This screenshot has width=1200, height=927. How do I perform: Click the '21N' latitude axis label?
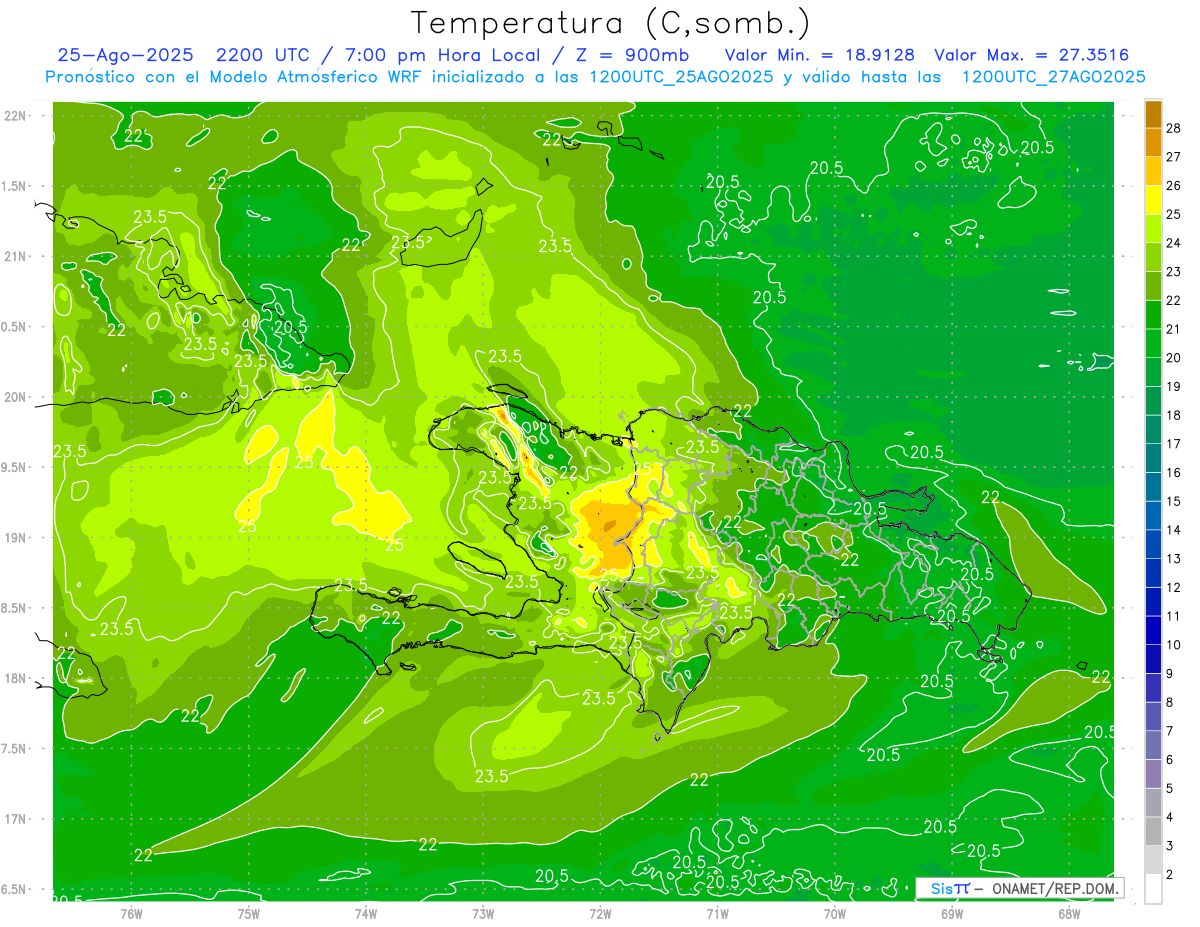[x=14, y=256]
